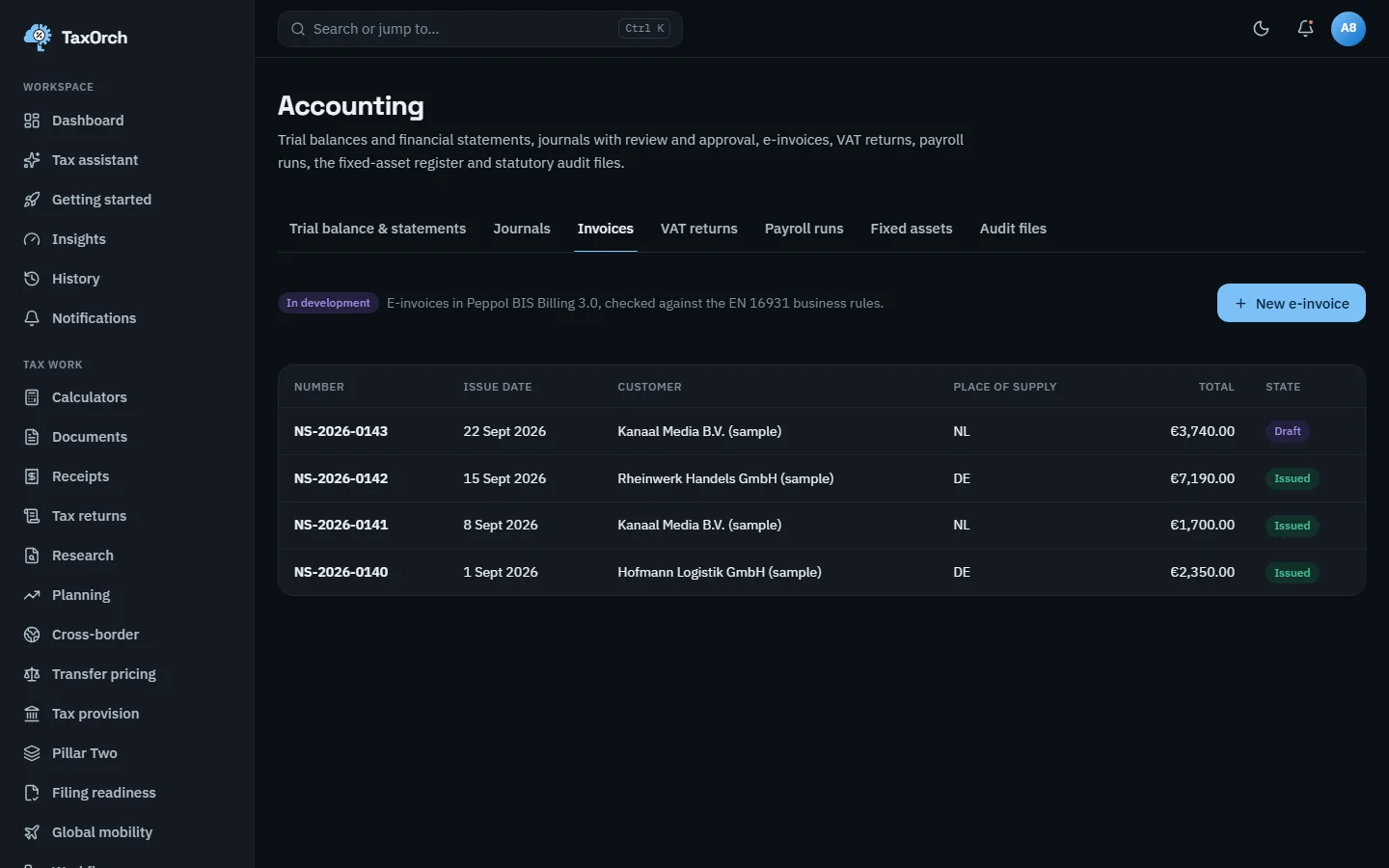
Task: Click the Notifications bell icon in sidebar
Action: [32, 318]
